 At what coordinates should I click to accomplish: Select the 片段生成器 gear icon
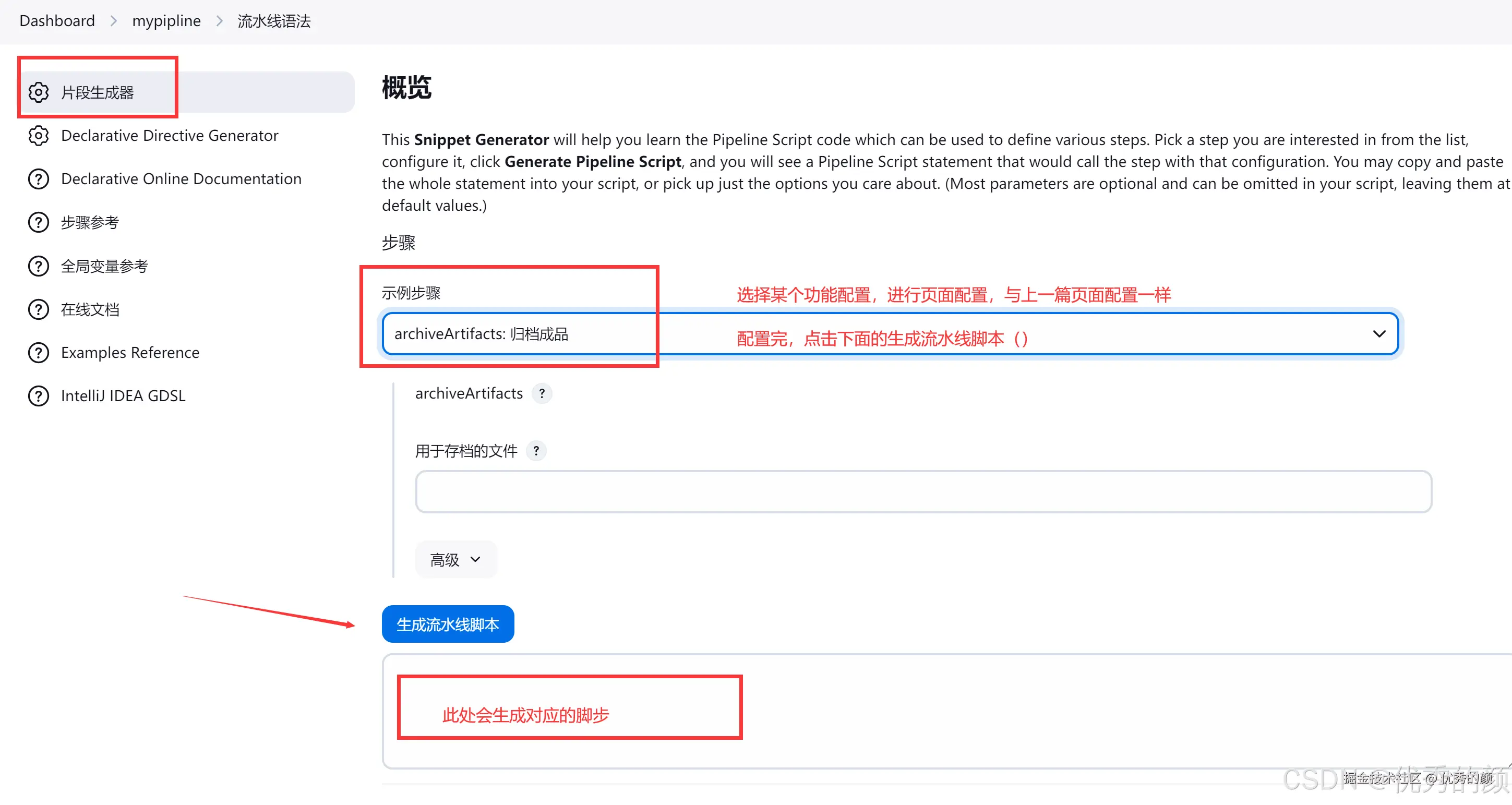tap(38, 92)
